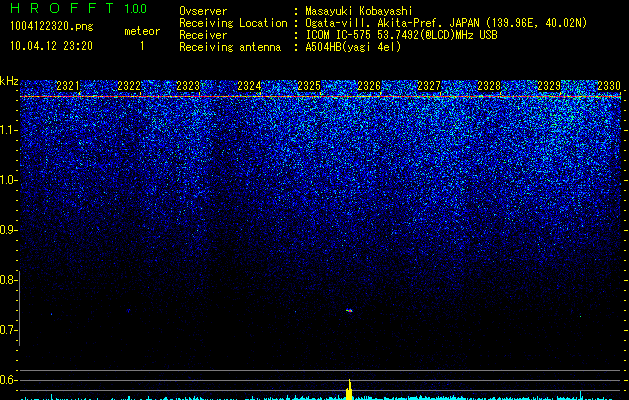Click the 2321 time marker
This screenshot has height=400, width=629.
(68, 85)
